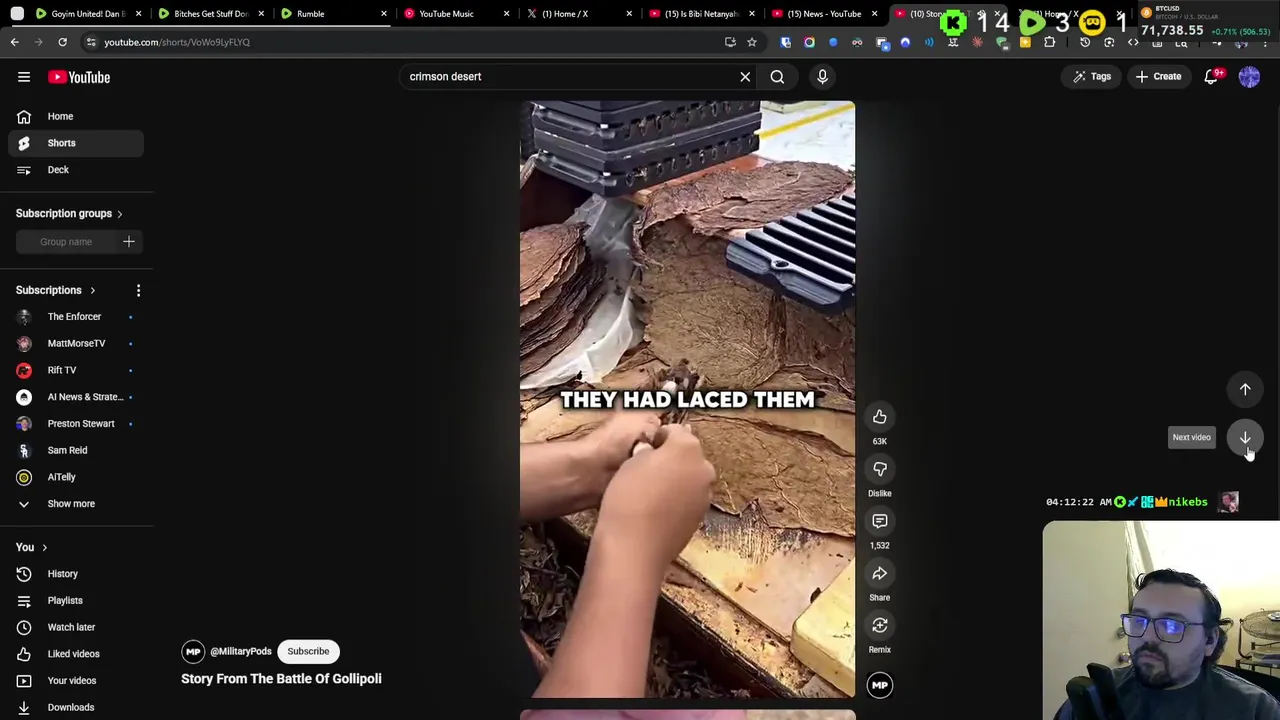Open the browser extensions puzzle icon

(1049, 42)
